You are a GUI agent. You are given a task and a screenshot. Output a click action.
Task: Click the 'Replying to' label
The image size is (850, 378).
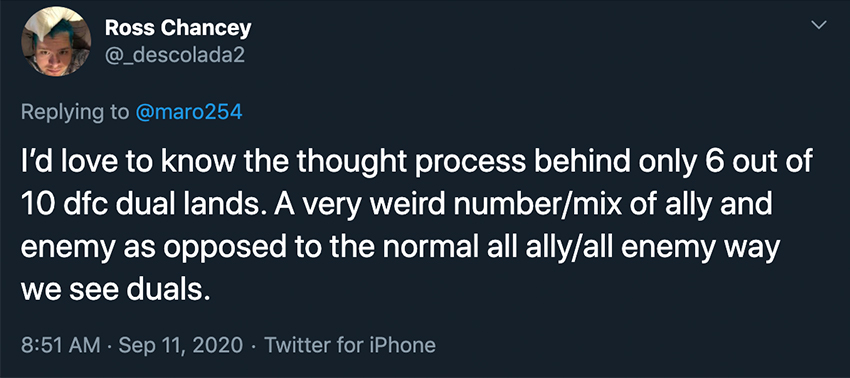pyautogui.click(x=75, y=113)
